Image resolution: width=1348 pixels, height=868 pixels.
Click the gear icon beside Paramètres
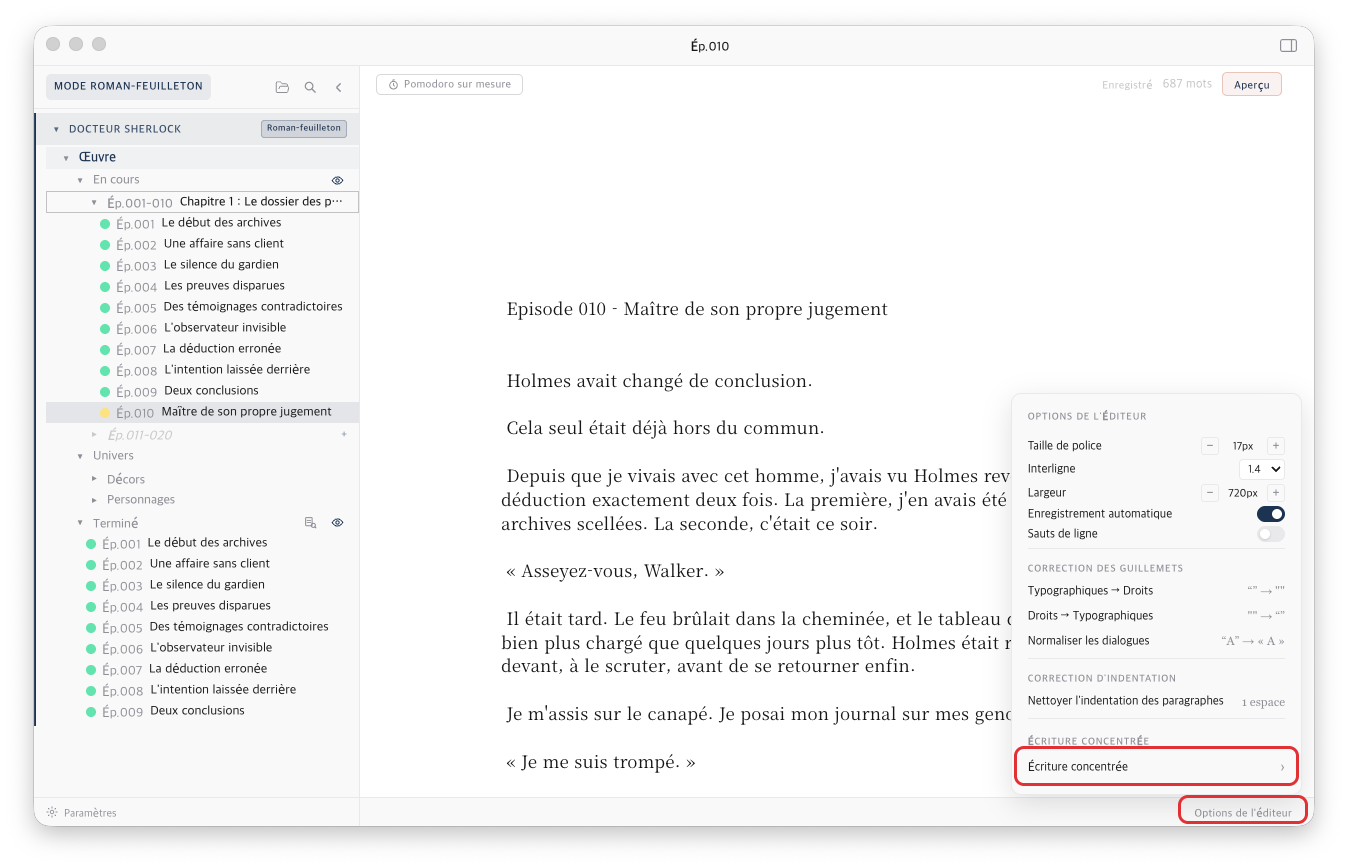click(52, 813)
